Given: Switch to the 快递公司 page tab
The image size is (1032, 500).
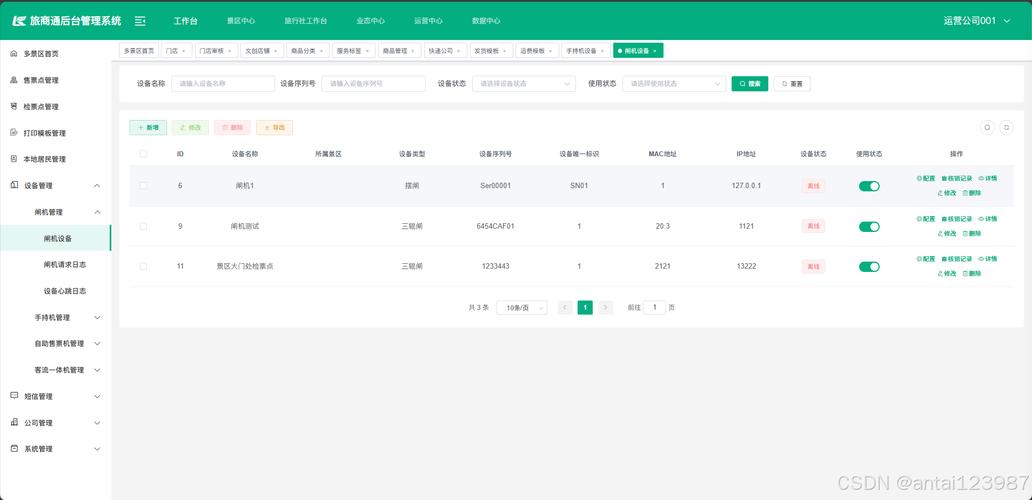Looking at the screenshot, I should [445, 51].
